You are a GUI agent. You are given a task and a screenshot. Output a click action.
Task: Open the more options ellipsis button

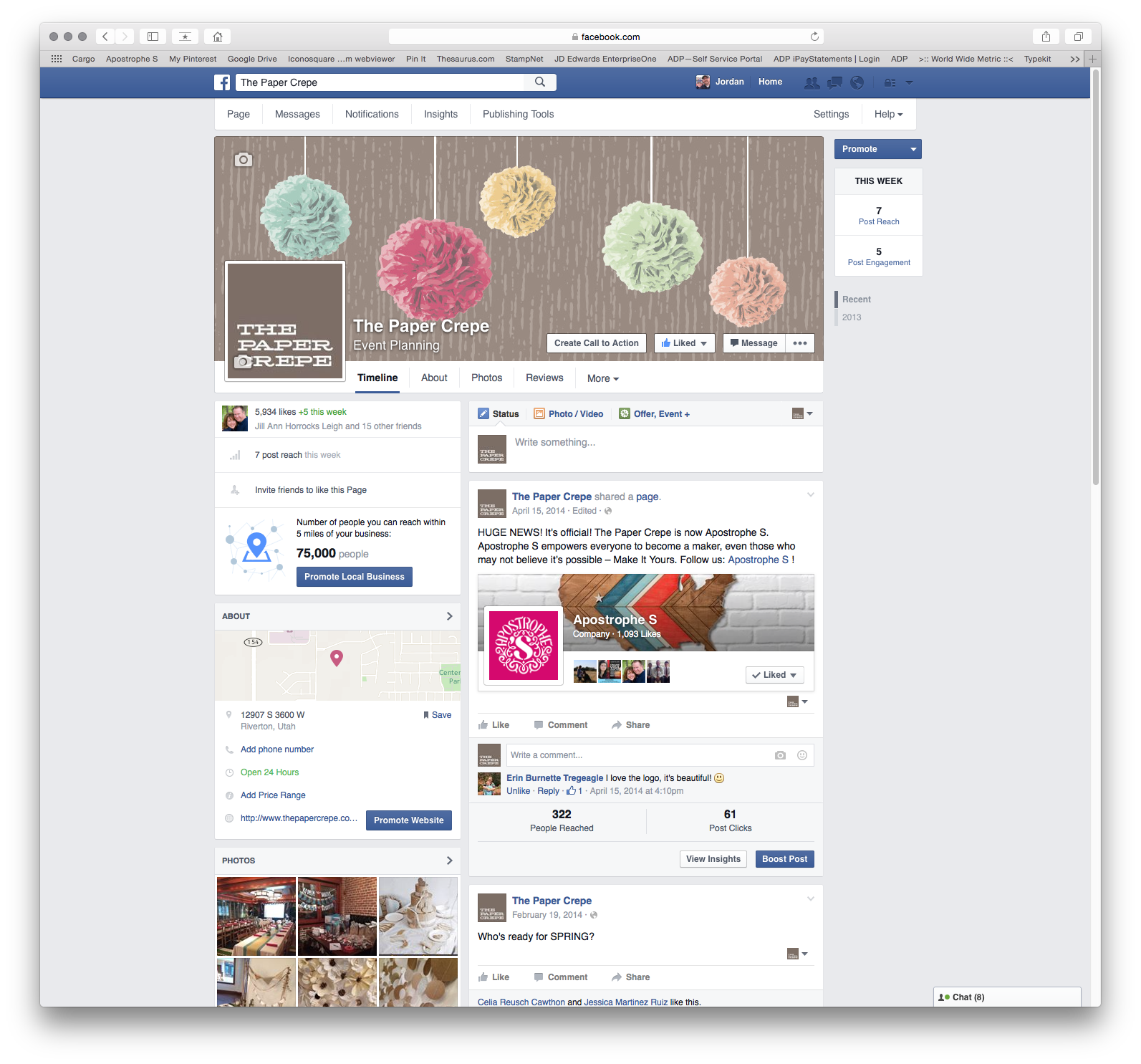pyautogui.click(x=800, y=343)
